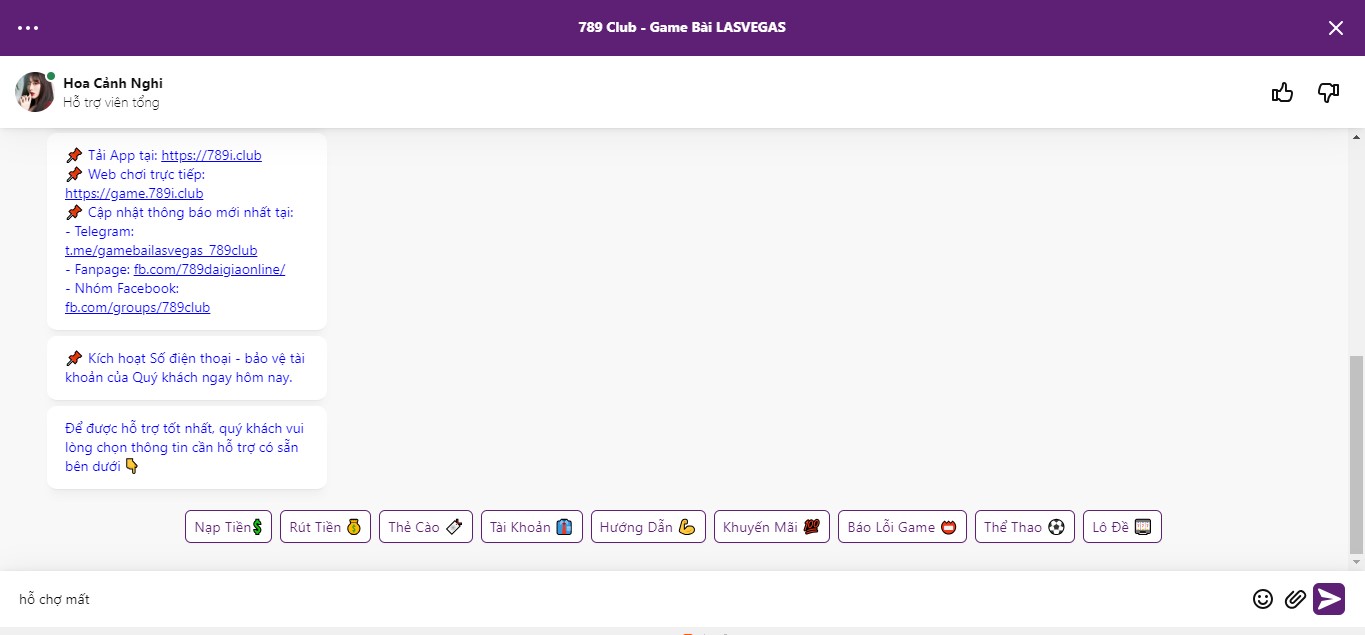Click the 'Để được hỗ trợ tốt nhất' message

pos(187,447)
